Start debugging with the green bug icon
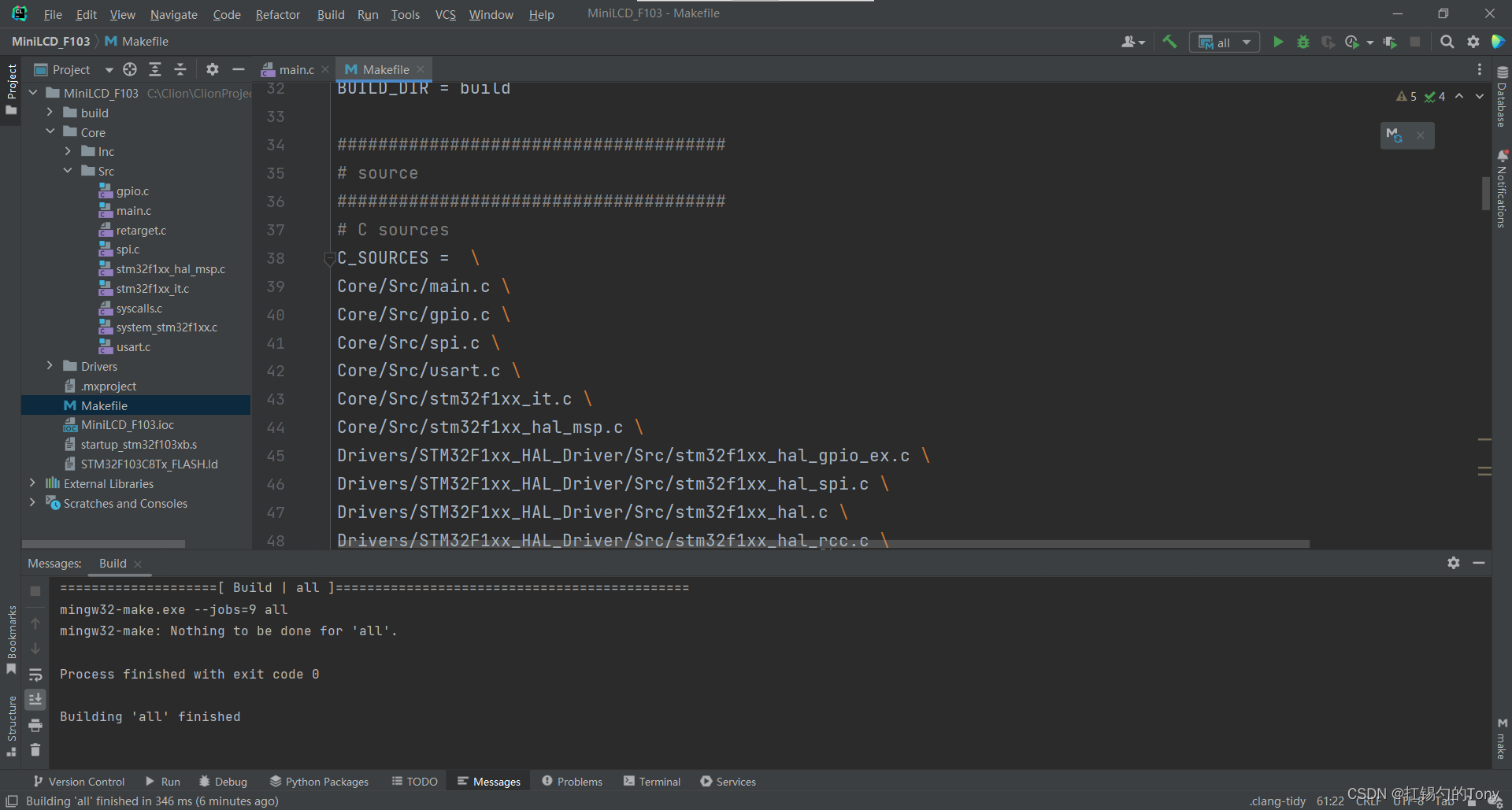1512x810 pixels. coord(1303,42)
